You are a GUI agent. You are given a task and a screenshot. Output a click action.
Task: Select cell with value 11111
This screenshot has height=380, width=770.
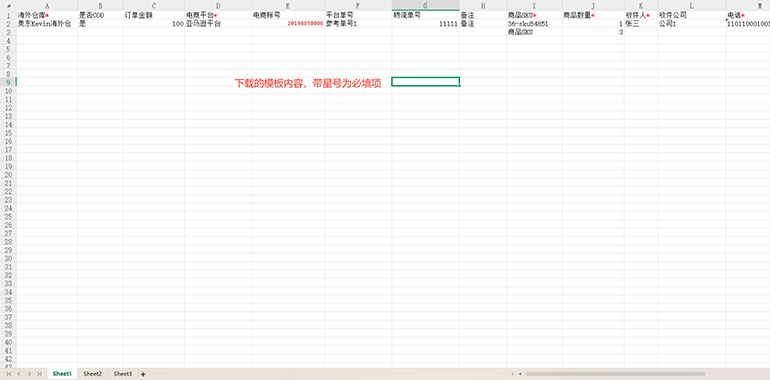click(426, 24)
